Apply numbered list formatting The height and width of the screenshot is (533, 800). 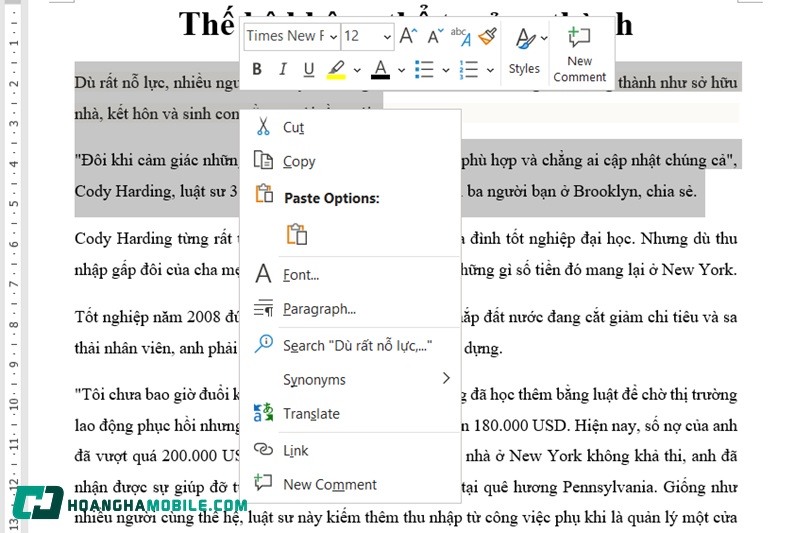tap(468, 69)
